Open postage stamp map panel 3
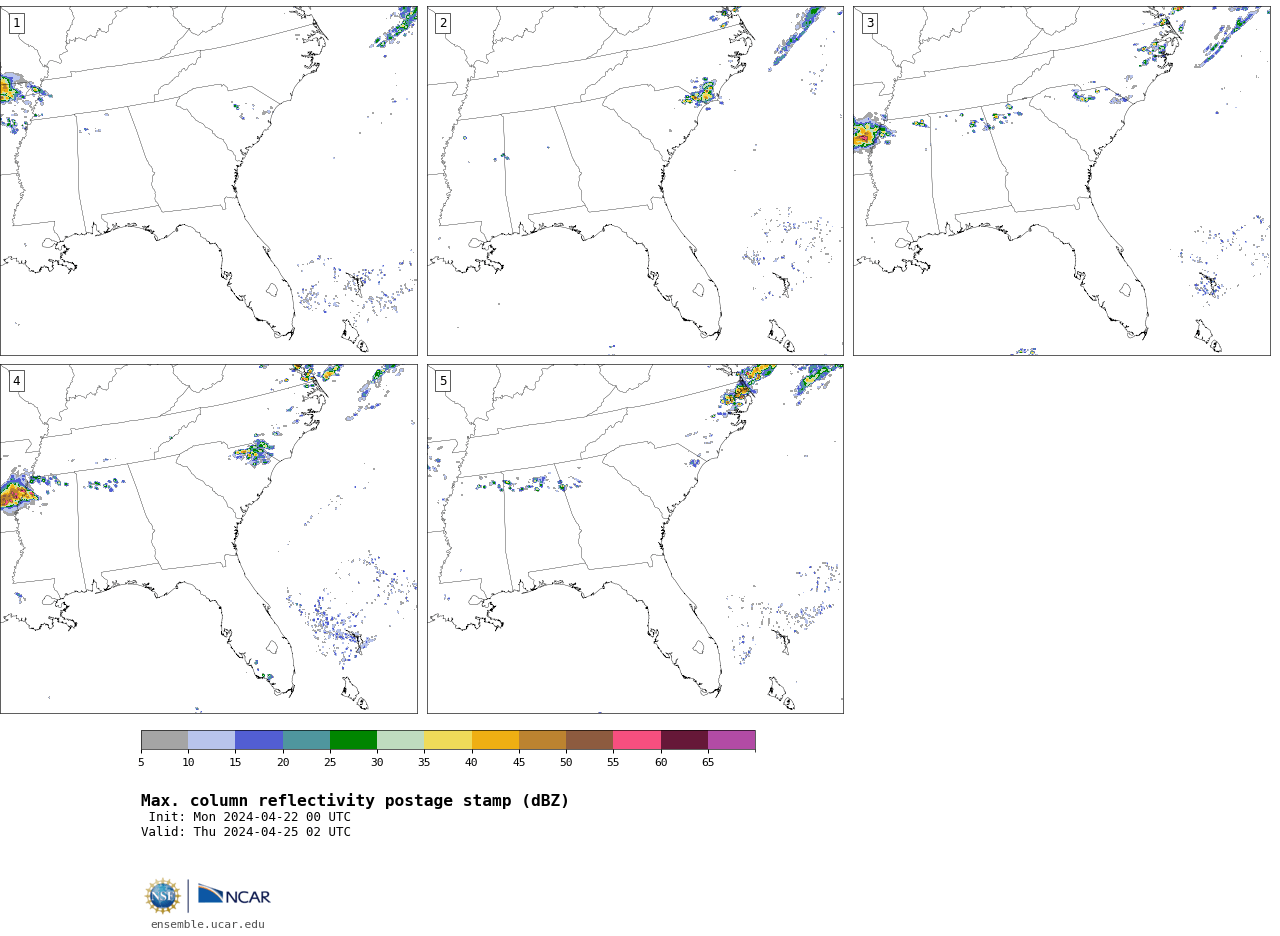 tap(1062, 181)
